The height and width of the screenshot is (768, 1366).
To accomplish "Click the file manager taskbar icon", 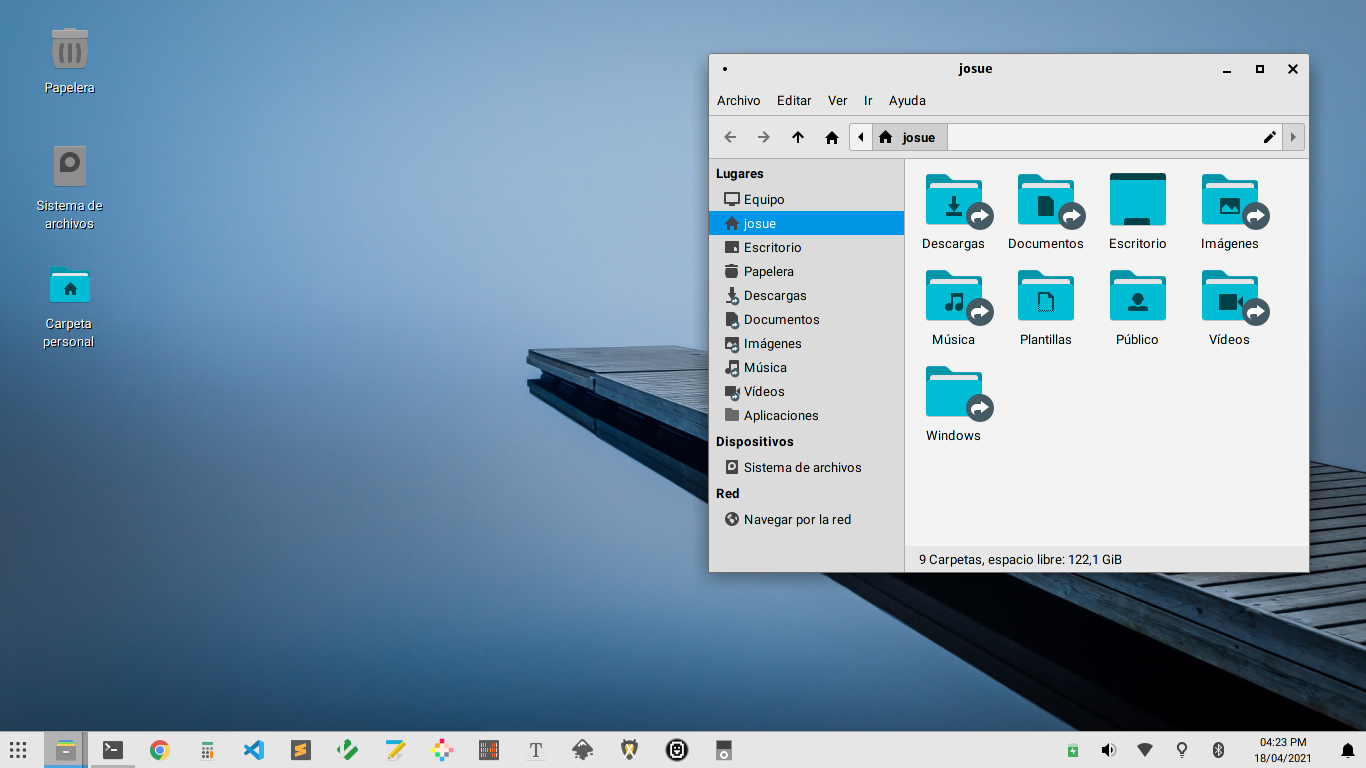I will click(66, 750).
